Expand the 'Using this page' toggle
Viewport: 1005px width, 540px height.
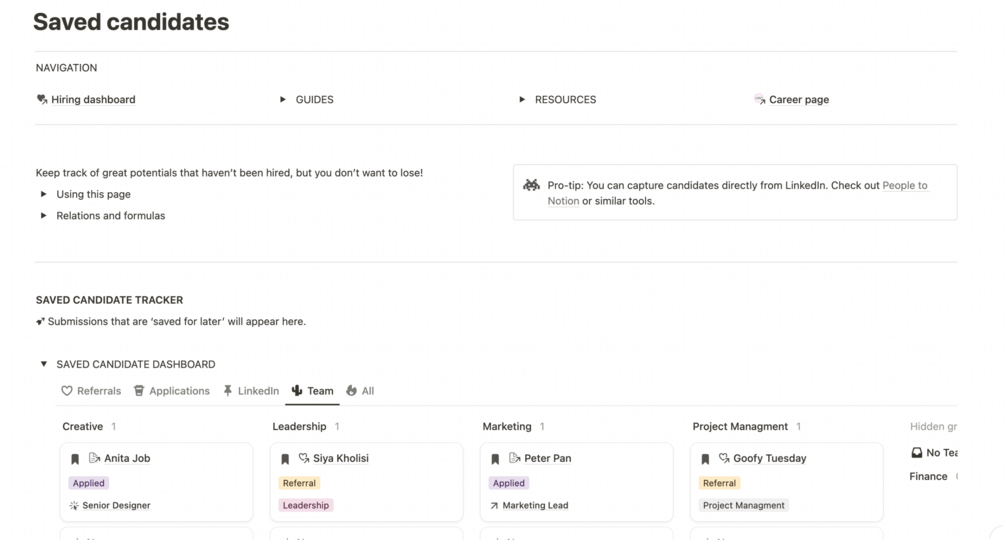click(x=44, y=194)
